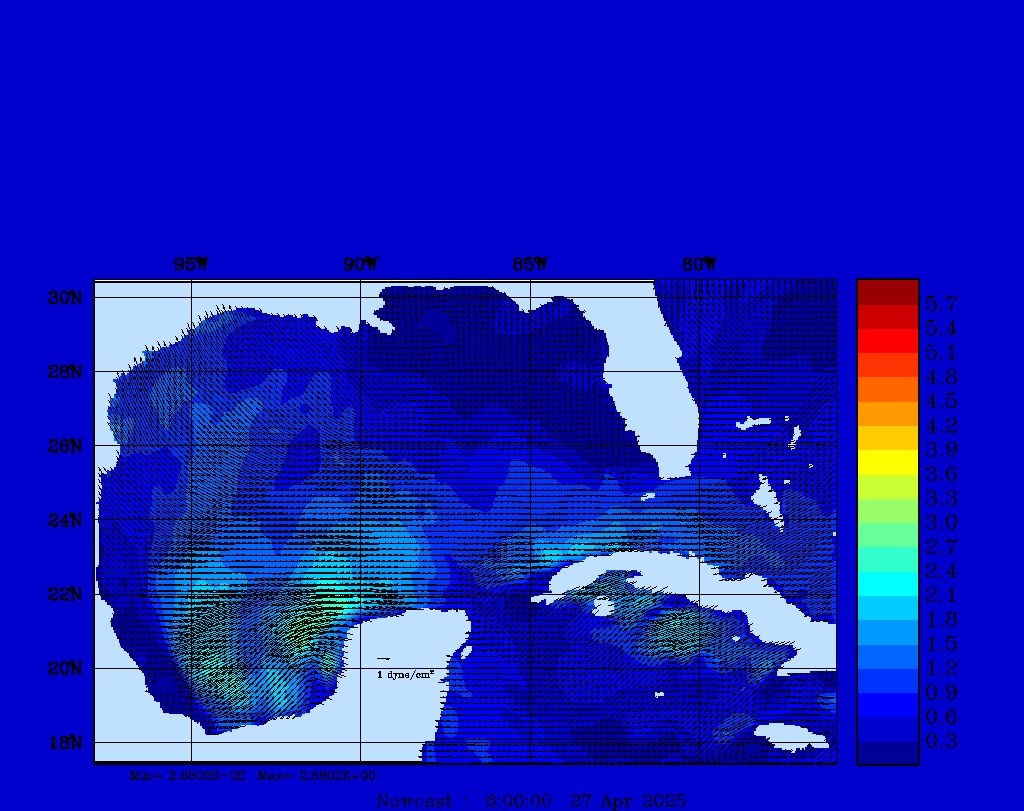Select the 90W longitude label
The width and height of the screenshot is (1024, 811).
point(360,265)
